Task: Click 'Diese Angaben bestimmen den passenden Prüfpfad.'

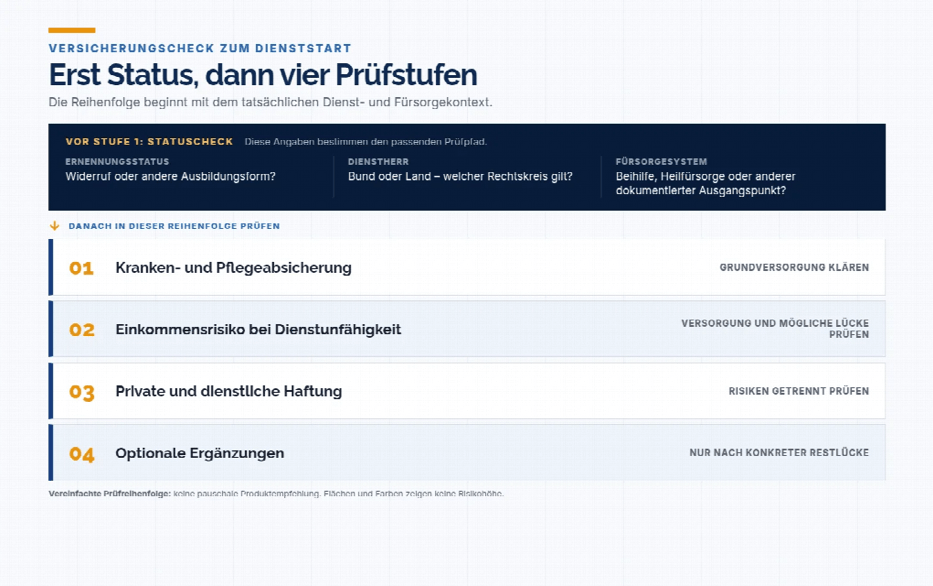Action: (x=366, y=142)
